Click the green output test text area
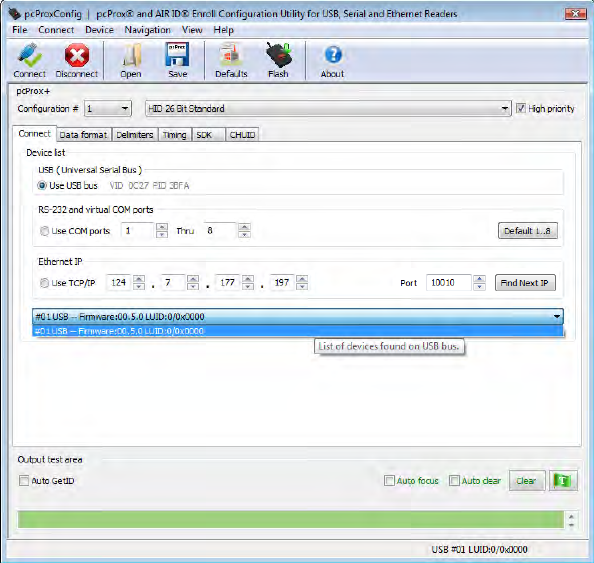 [291, 519]
